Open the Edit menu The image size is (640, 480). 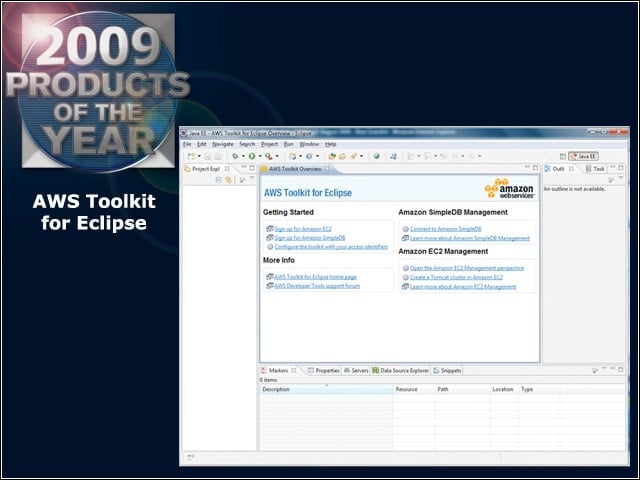[202, 144]
